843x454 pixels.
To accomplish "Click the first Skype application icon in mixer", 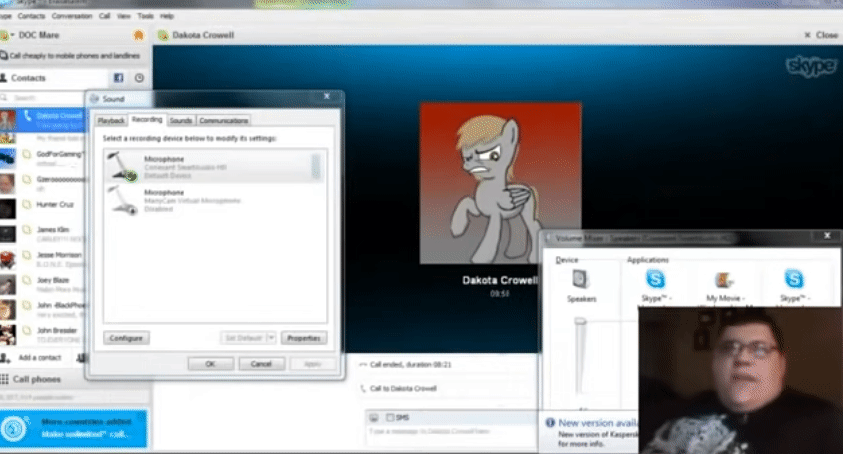I will 655,280.
